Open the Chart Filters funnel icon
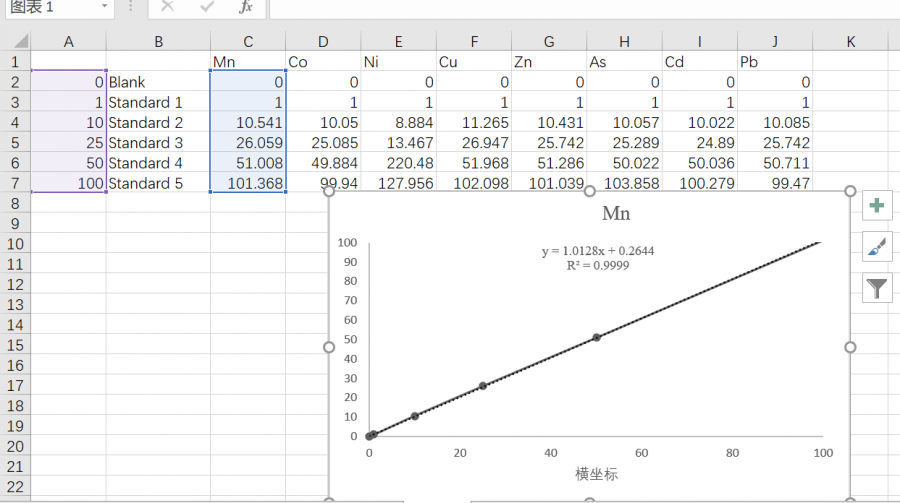Image resolution: width=900 pixels, height=503 pixels. click(877, 289)
